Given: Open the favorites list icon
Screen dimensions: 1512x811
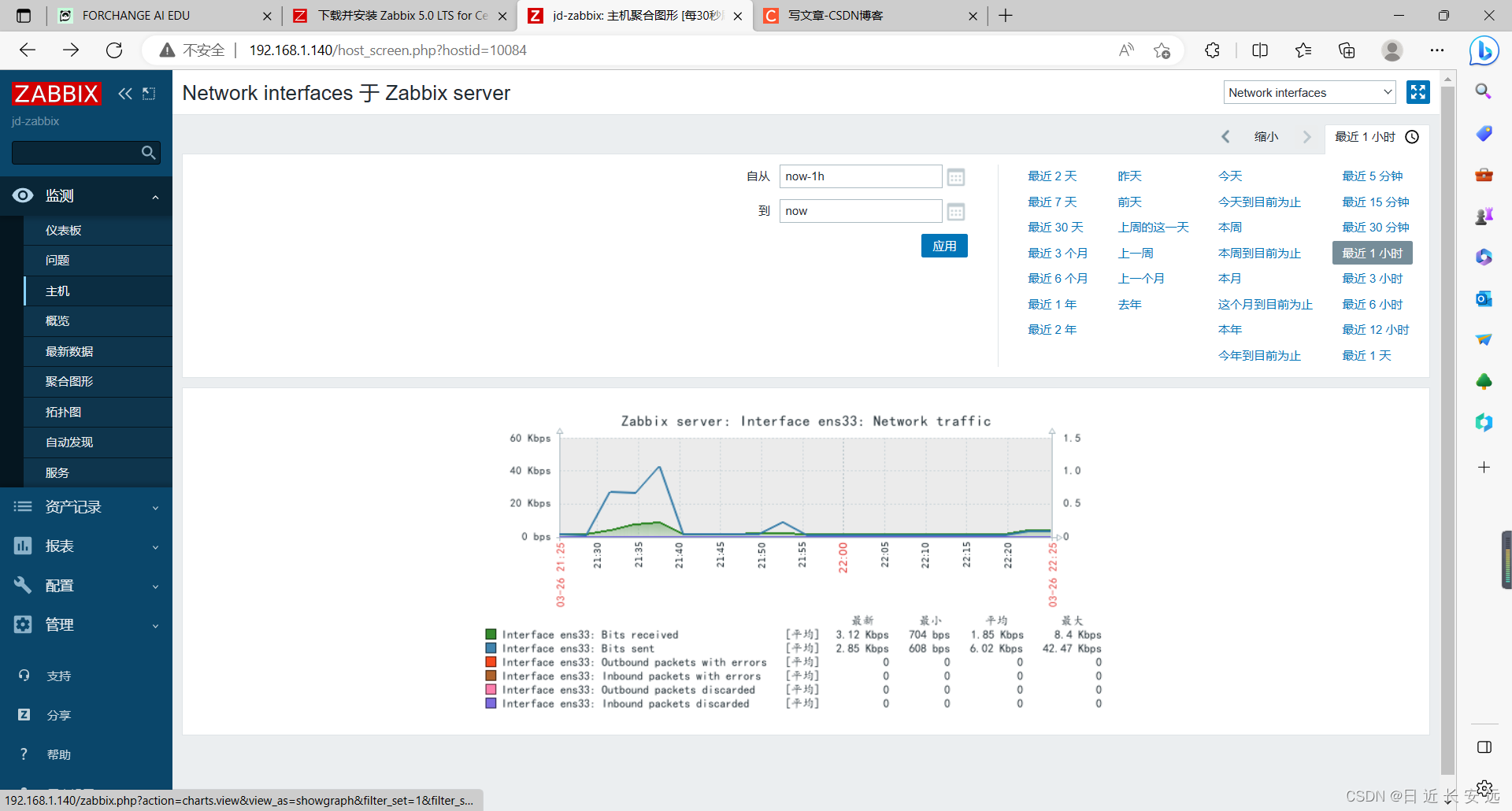Looking at the screenshot, I should 1303,50.
